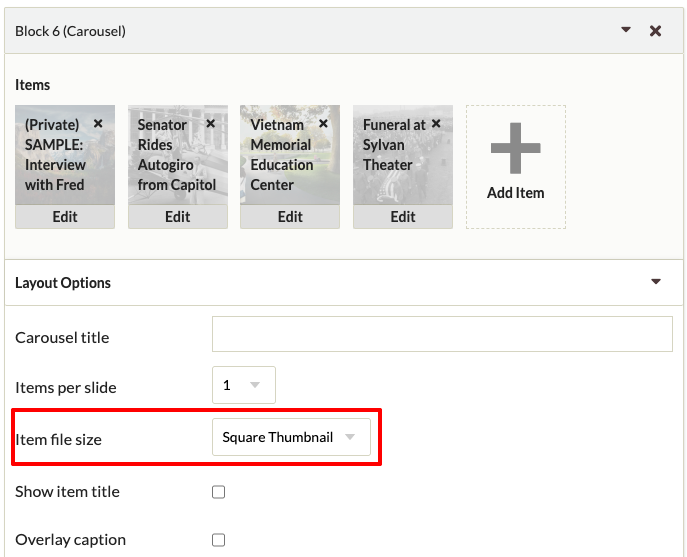Enable the Show item title checkbox

tap(219, 492)
